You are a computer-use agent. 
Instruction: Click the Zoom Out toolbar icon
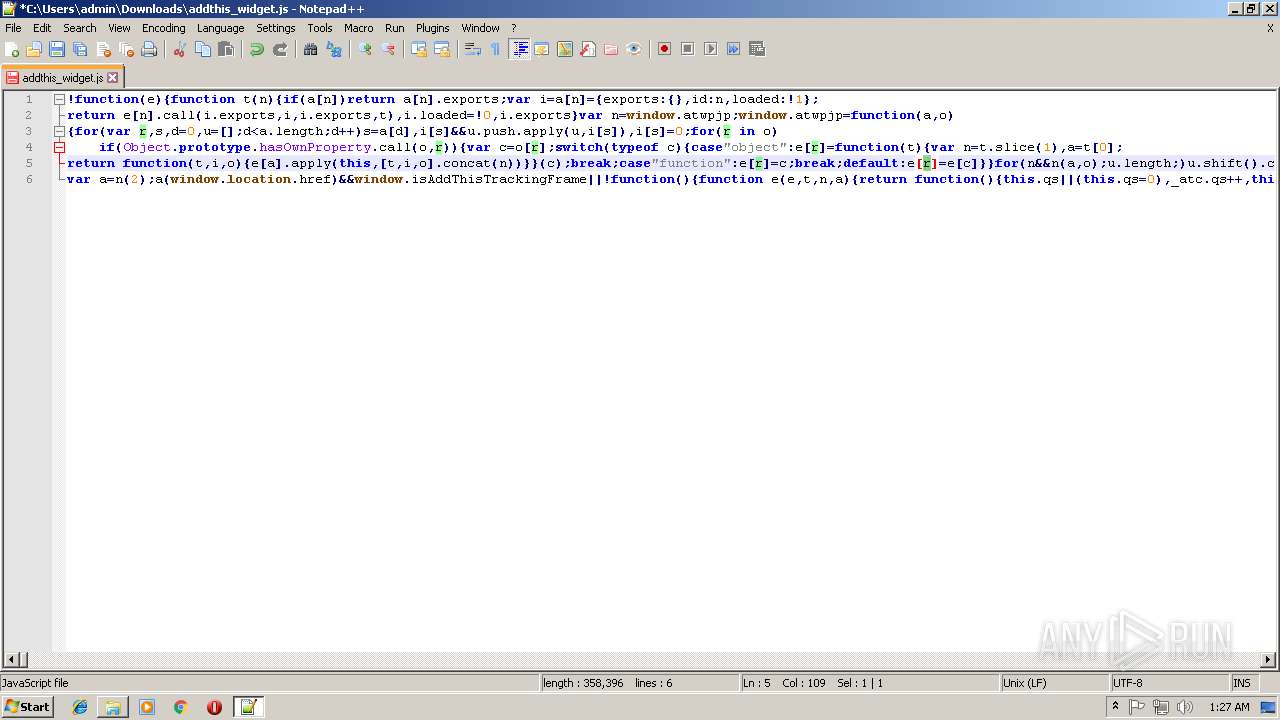click(388, 49)
